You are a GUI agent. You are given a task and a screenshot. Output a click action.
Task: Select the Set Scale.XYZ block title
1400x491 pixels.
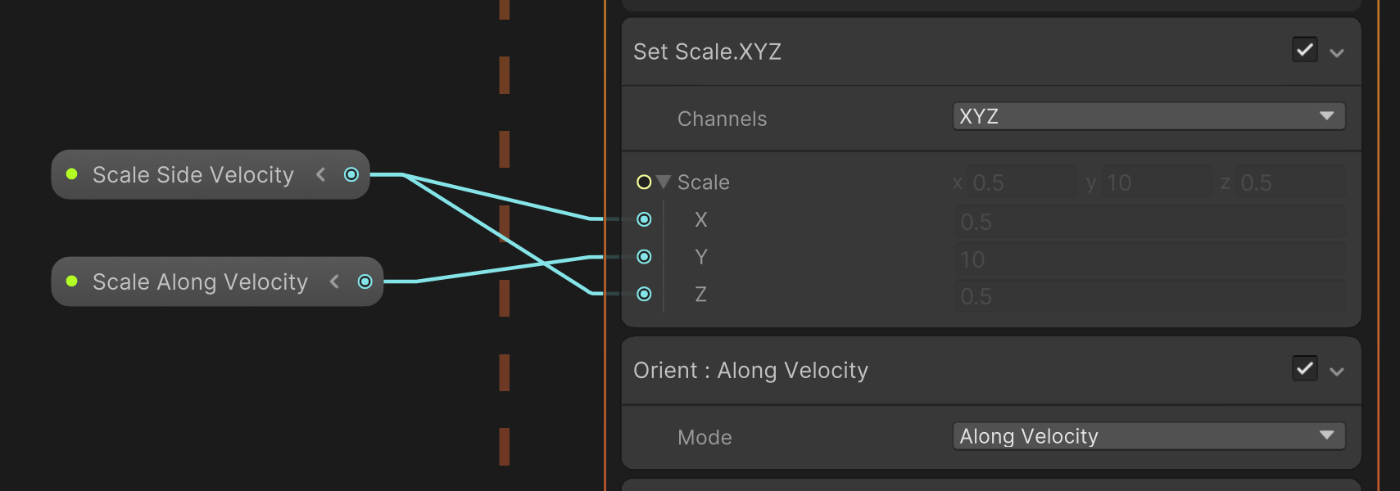coord(708,52)
